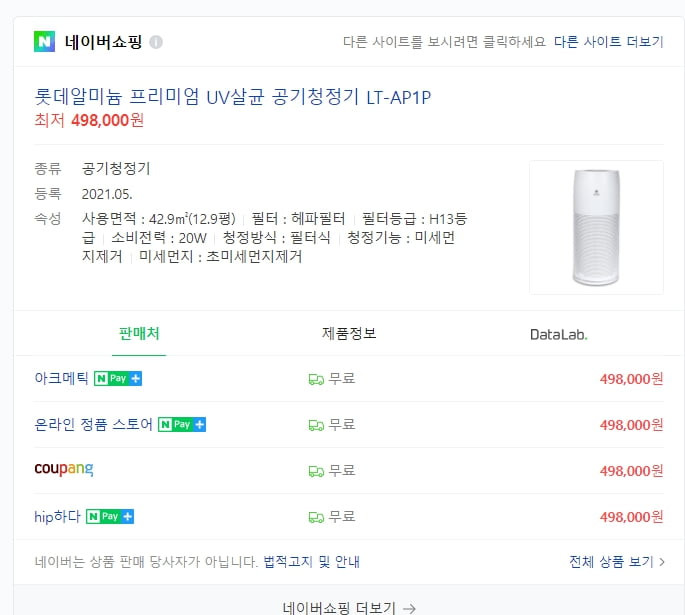Click the 498,000원 price in coupang row
The width and height of the screenshot is (685, 615).
tap(631, 471)
